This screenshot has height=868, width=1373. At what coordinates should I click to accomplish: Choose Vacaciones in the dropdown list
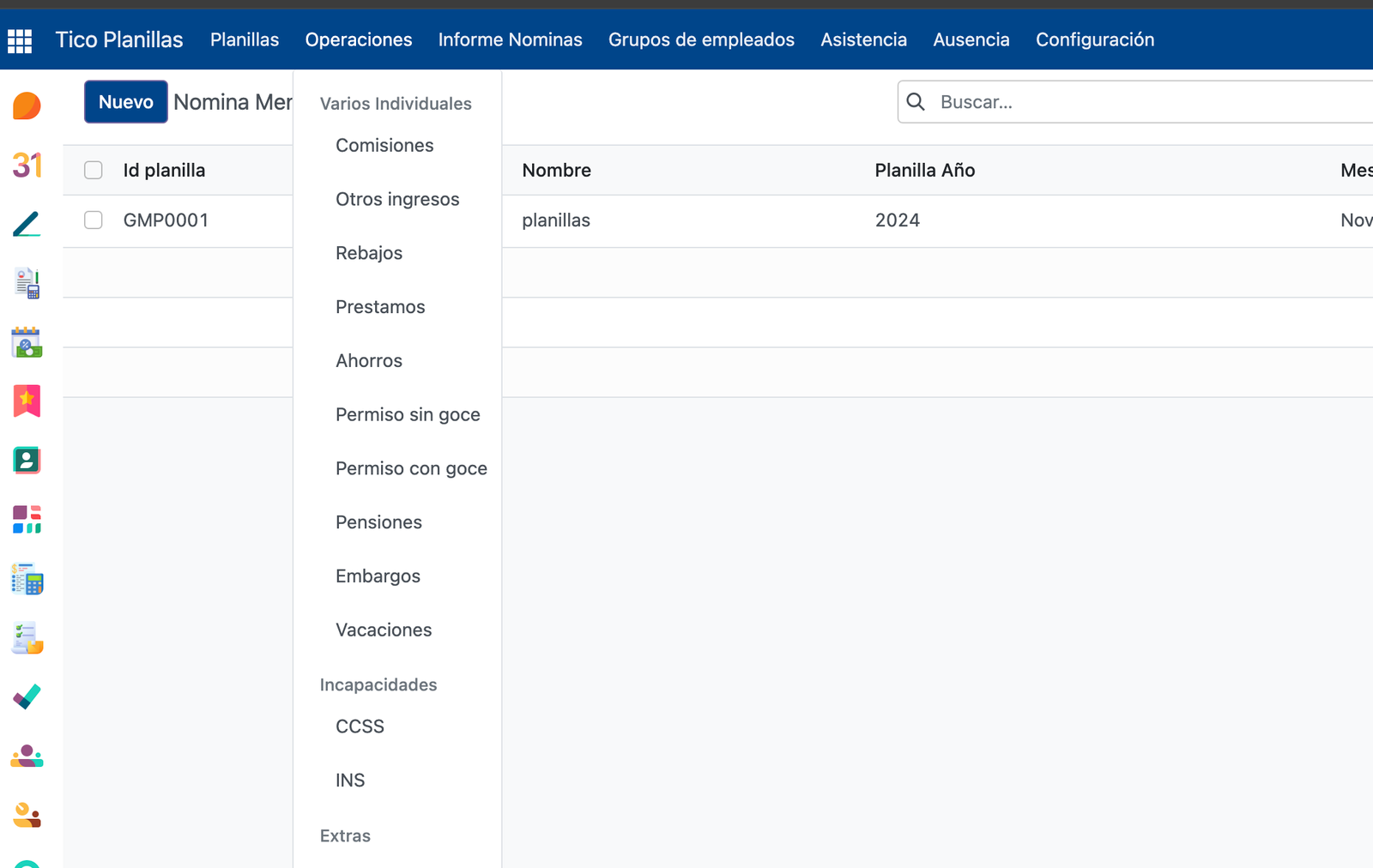(384, 630)
